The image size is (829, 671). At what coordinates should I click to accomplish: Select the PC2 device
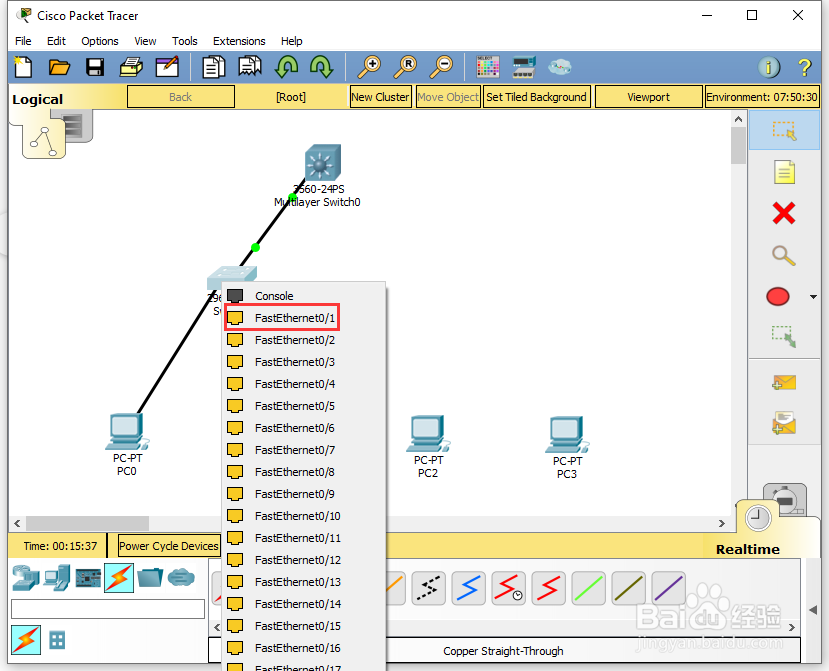pyautogui.click(x=428, y=434)
